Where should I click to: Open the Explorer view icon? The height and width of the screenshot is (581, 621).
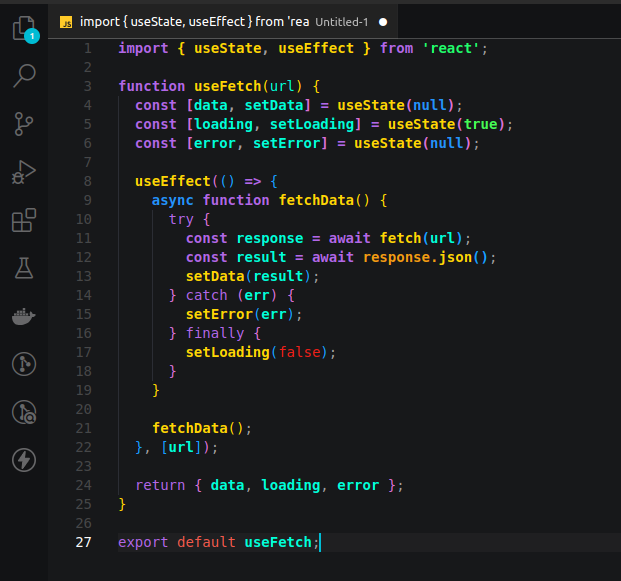point(25,29)
